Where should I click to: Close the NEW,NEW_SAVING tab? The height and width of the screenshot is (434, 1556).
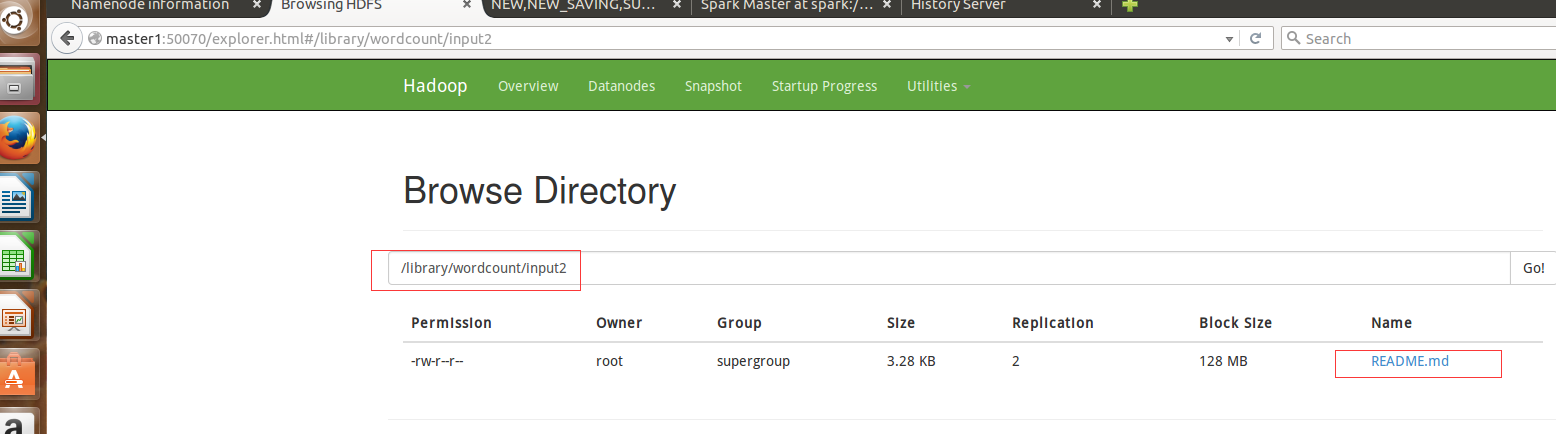[x=677, y=5]
